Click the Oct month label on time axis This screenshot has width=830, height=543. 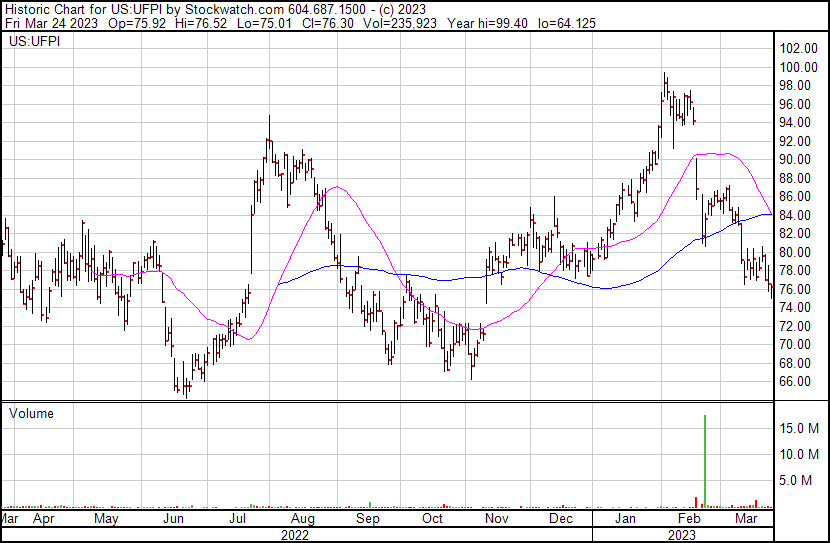[x=432, y=519]
